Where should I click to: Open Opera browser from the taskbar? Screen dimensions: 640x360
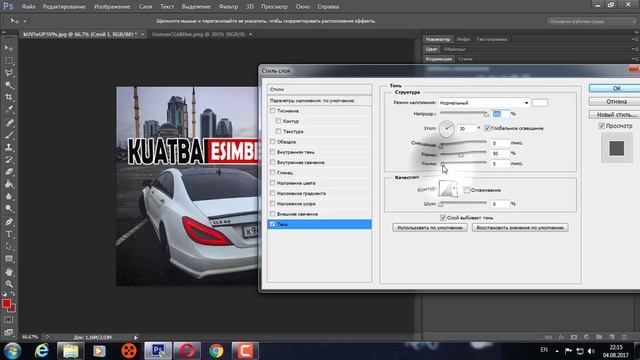click(x=187, y=351)
